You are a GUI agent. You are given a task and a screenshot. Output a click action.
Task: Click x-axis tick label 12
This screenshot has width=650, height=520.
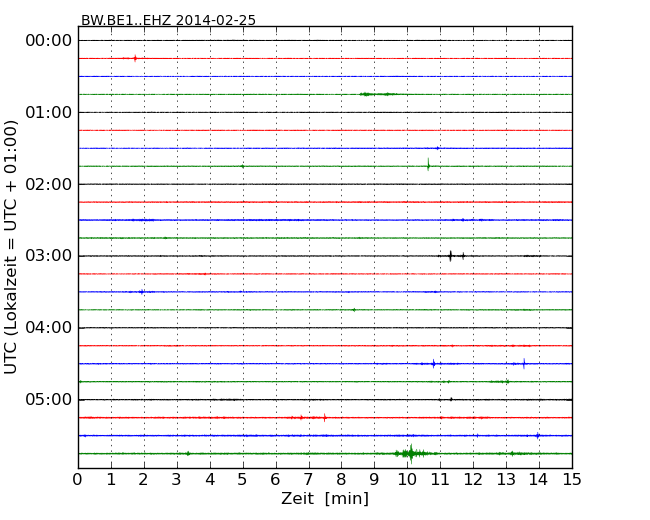pyautogui.click(x=473, y=480)
